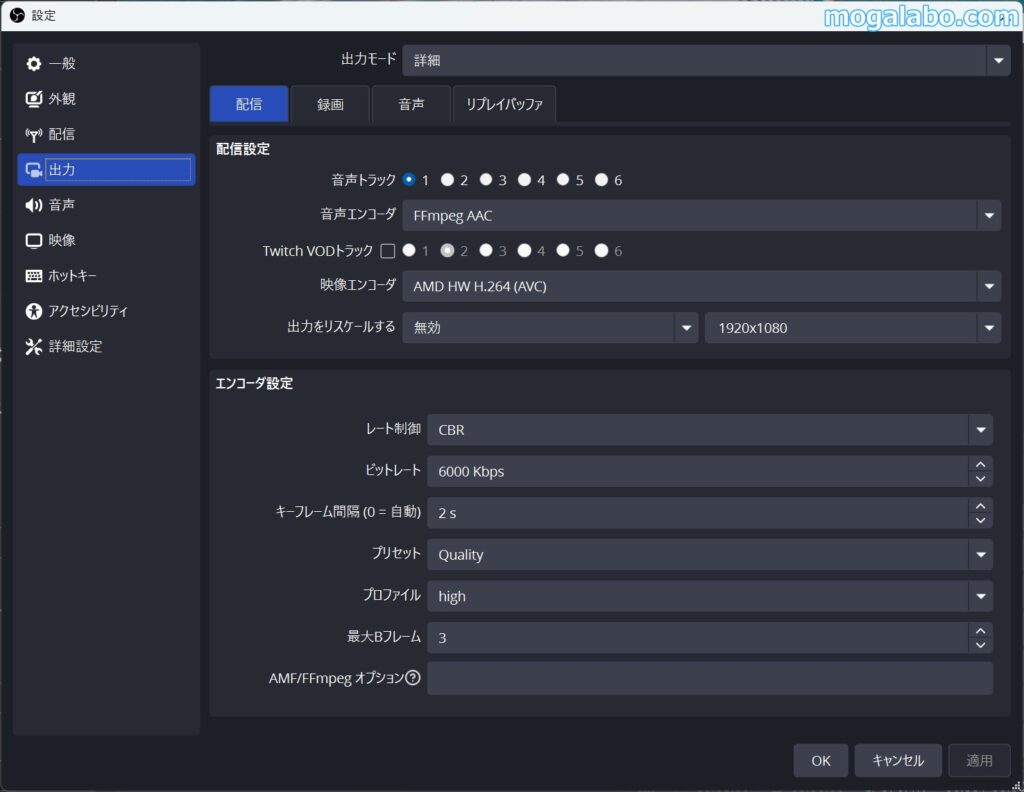
Task: Click the Video (映像) monitor icon
Action: pos(33,240)
